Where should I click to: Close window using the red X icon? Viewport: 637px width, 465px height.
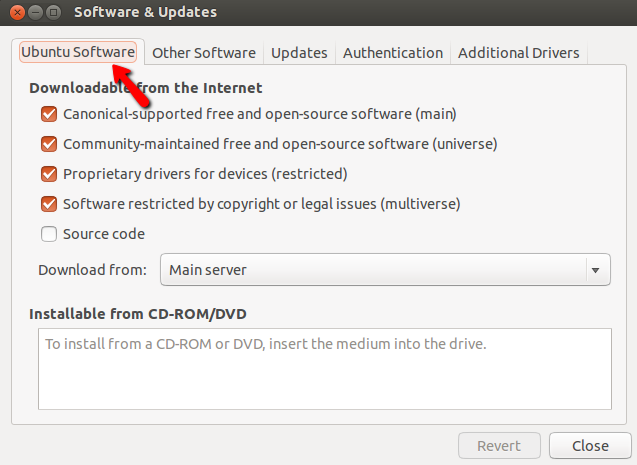17,13
